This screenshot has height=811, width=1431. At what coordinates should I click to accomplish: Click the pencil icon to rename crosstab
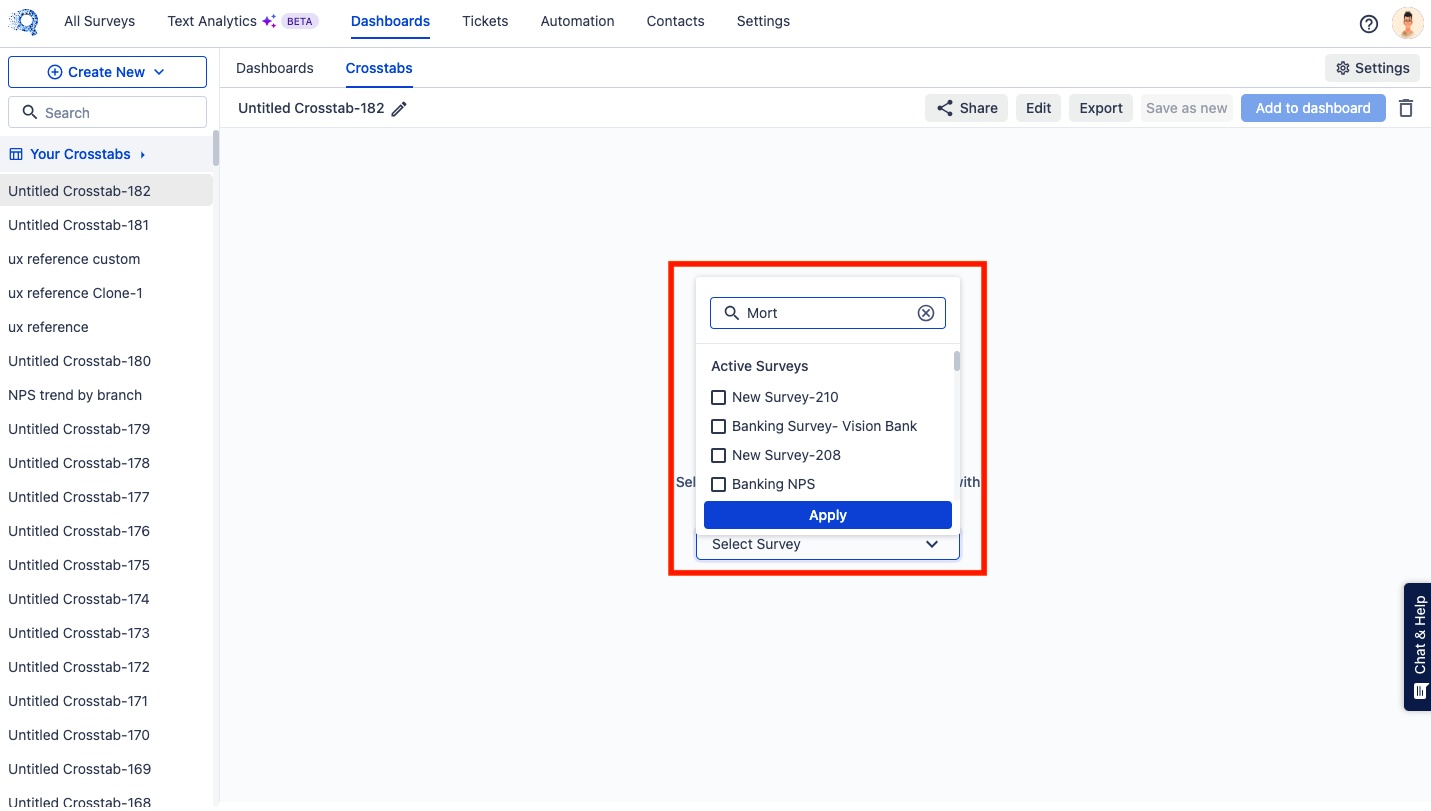pos(399,109)
